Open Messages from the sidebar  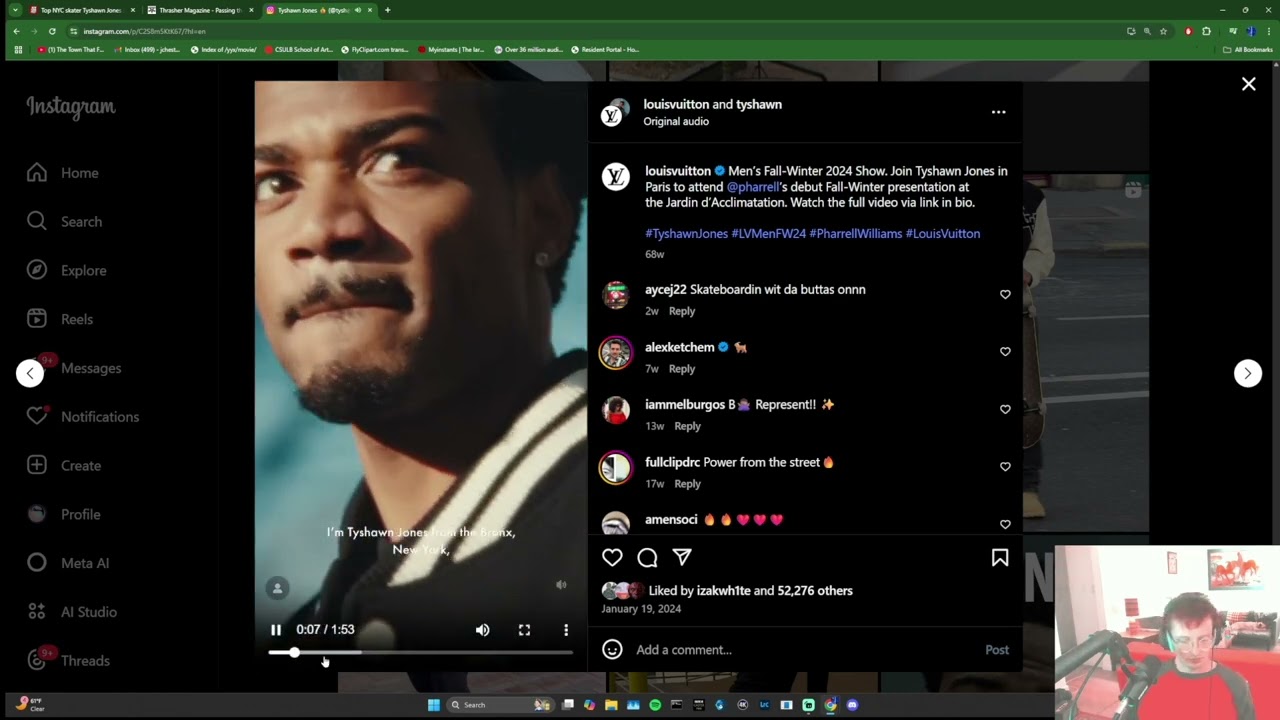click(x=74, y=368)
